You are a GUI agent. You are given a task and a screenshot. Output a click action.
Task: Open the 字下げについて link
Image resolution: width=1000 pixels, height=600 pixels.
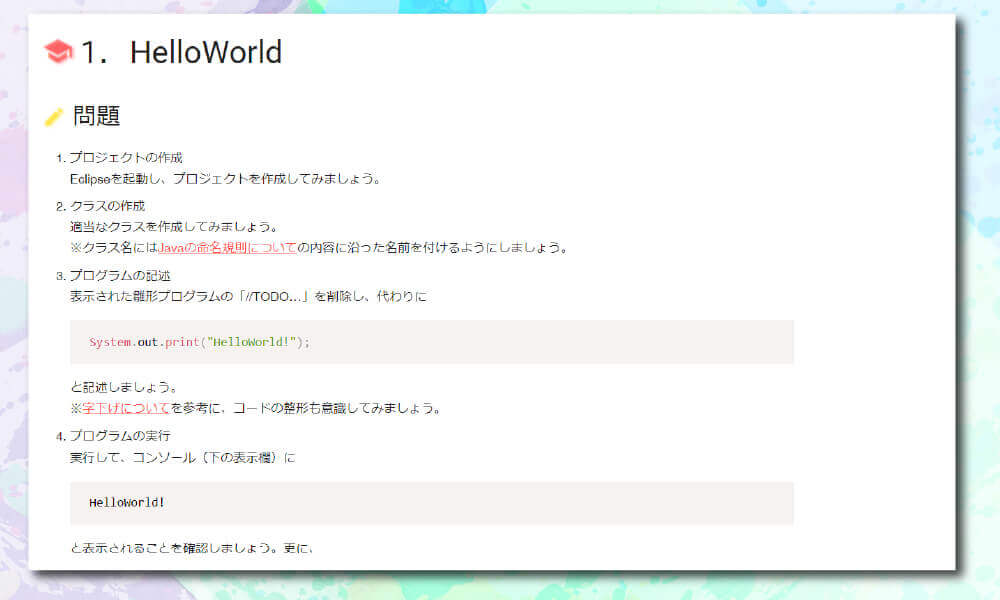[126, 408]
